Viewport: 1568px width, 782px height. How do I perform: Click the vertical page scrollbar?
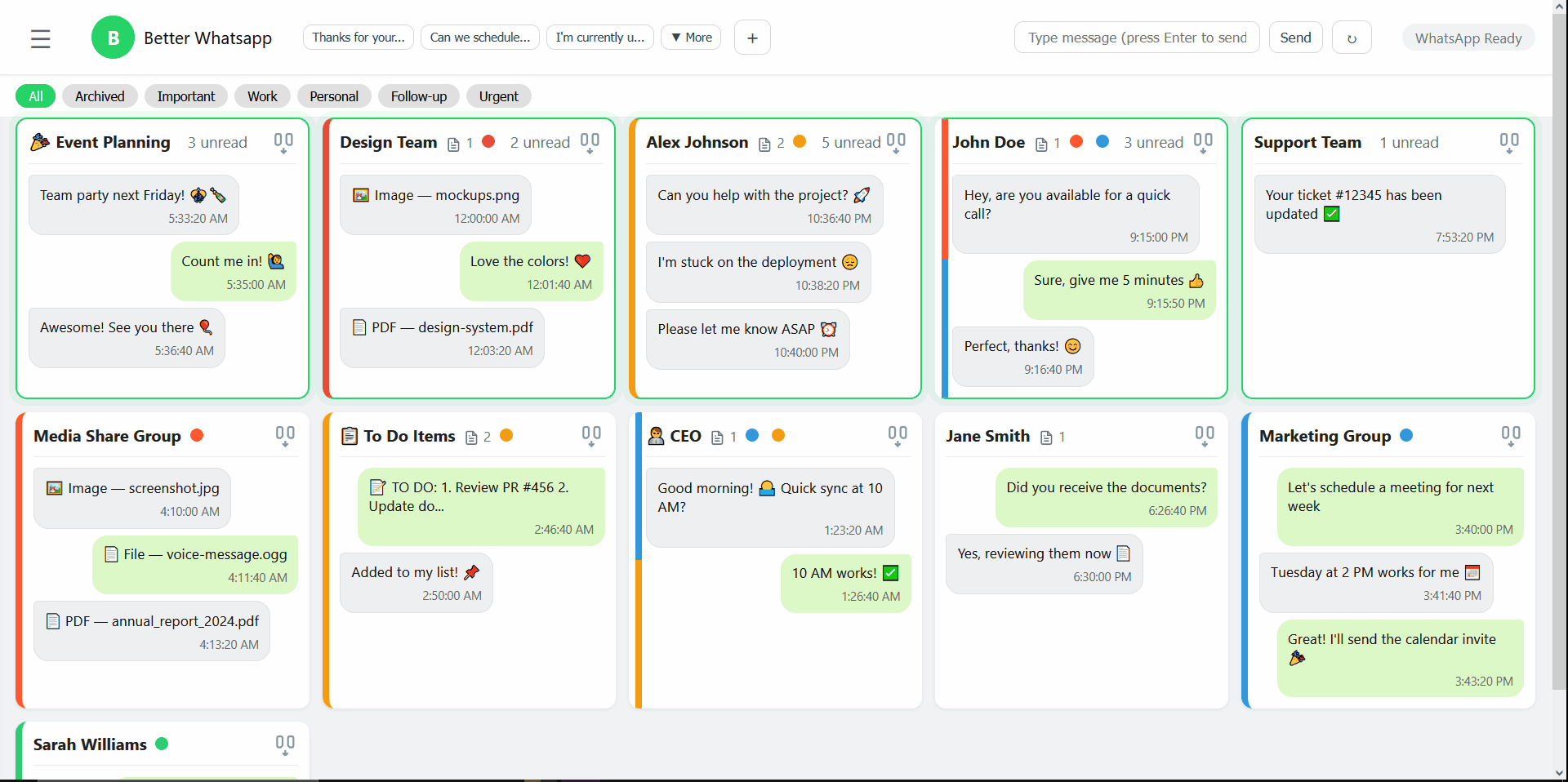1560,351
